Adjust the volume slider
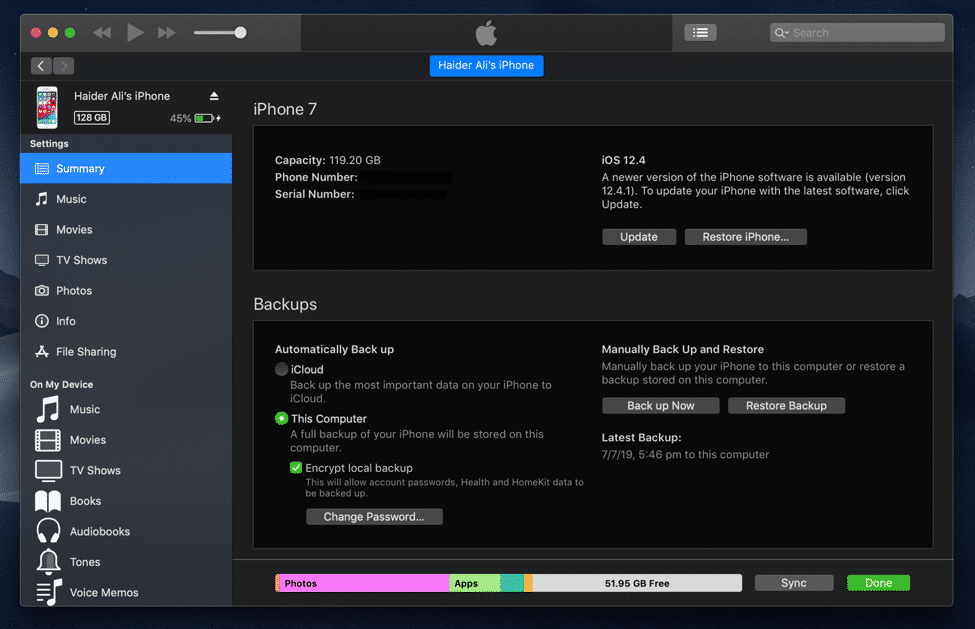 [x=239, y=31]
